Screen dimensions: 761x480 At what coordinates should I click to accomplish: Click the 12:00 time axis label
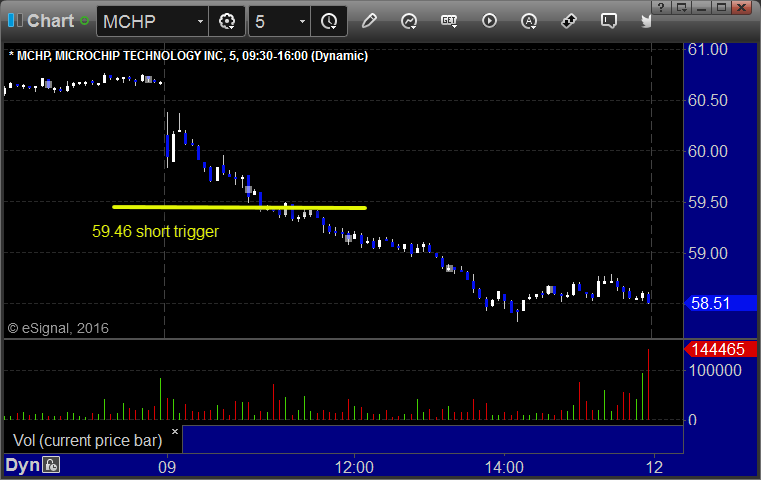[354, 467]
